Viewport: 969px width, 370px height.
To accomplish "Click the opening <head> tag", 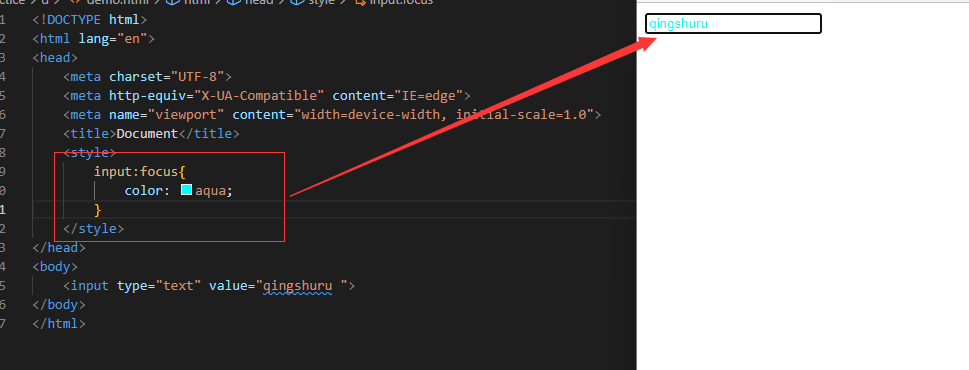I will [x=55, y=58].
